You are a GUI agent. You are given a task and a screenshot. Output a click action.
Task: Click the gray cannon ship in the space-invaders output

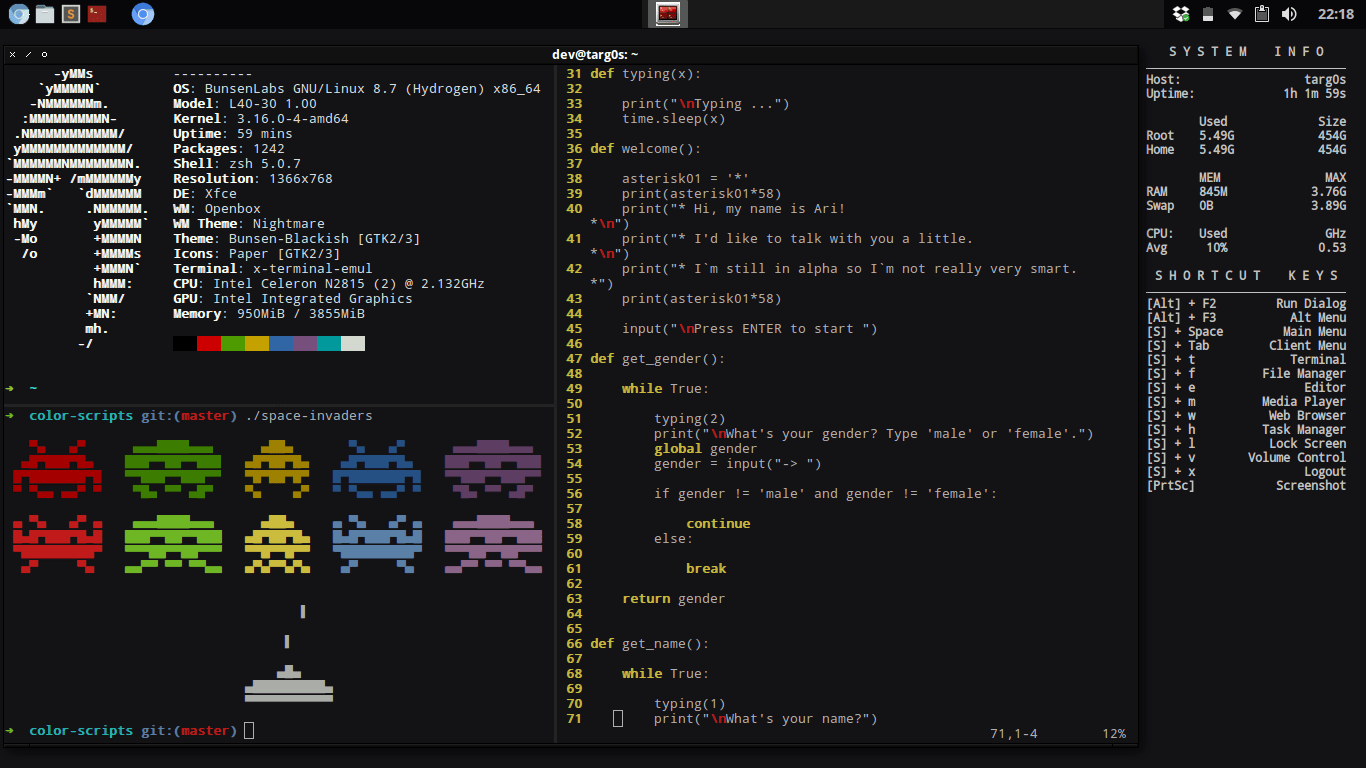(x=289, y=683)
